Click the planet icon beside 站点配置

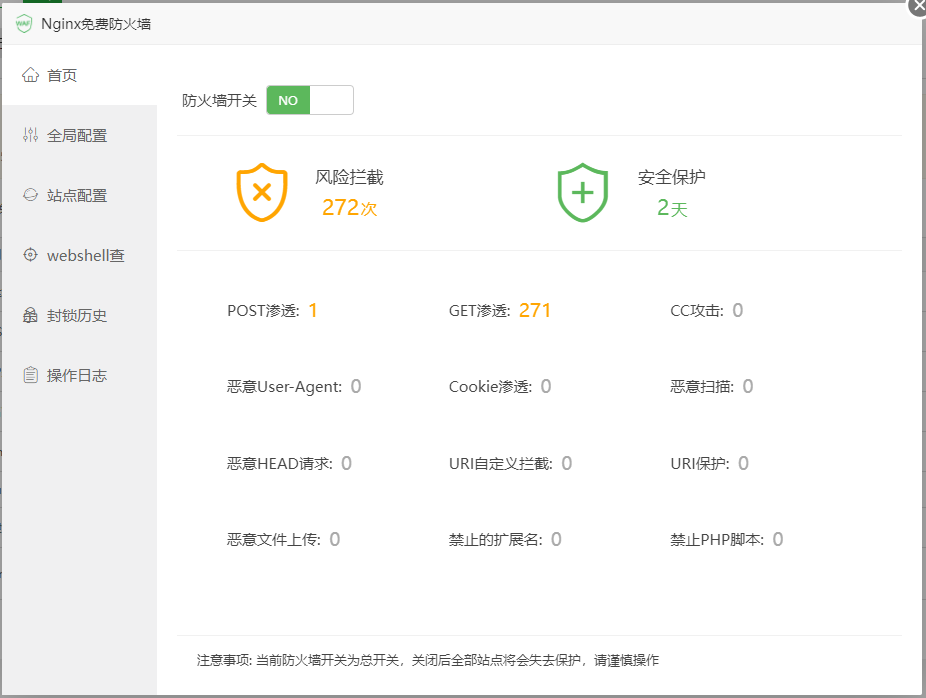tap(30, 195)
